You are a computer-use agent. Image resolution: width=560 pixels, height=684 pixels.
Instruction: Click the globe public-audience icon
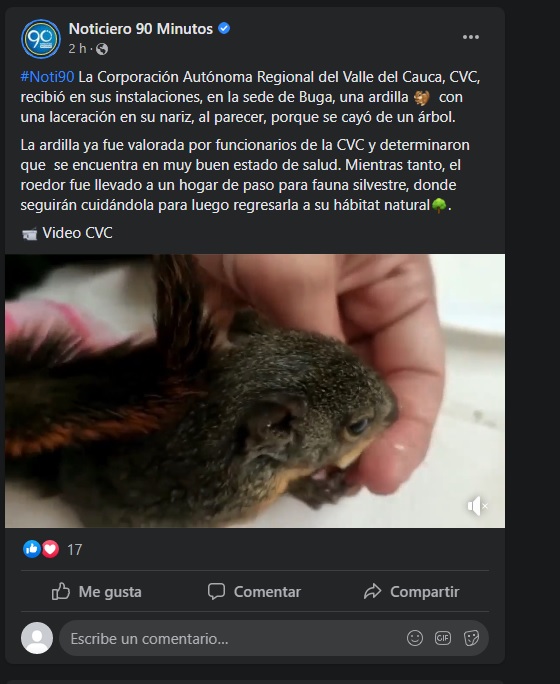[102, 49]
